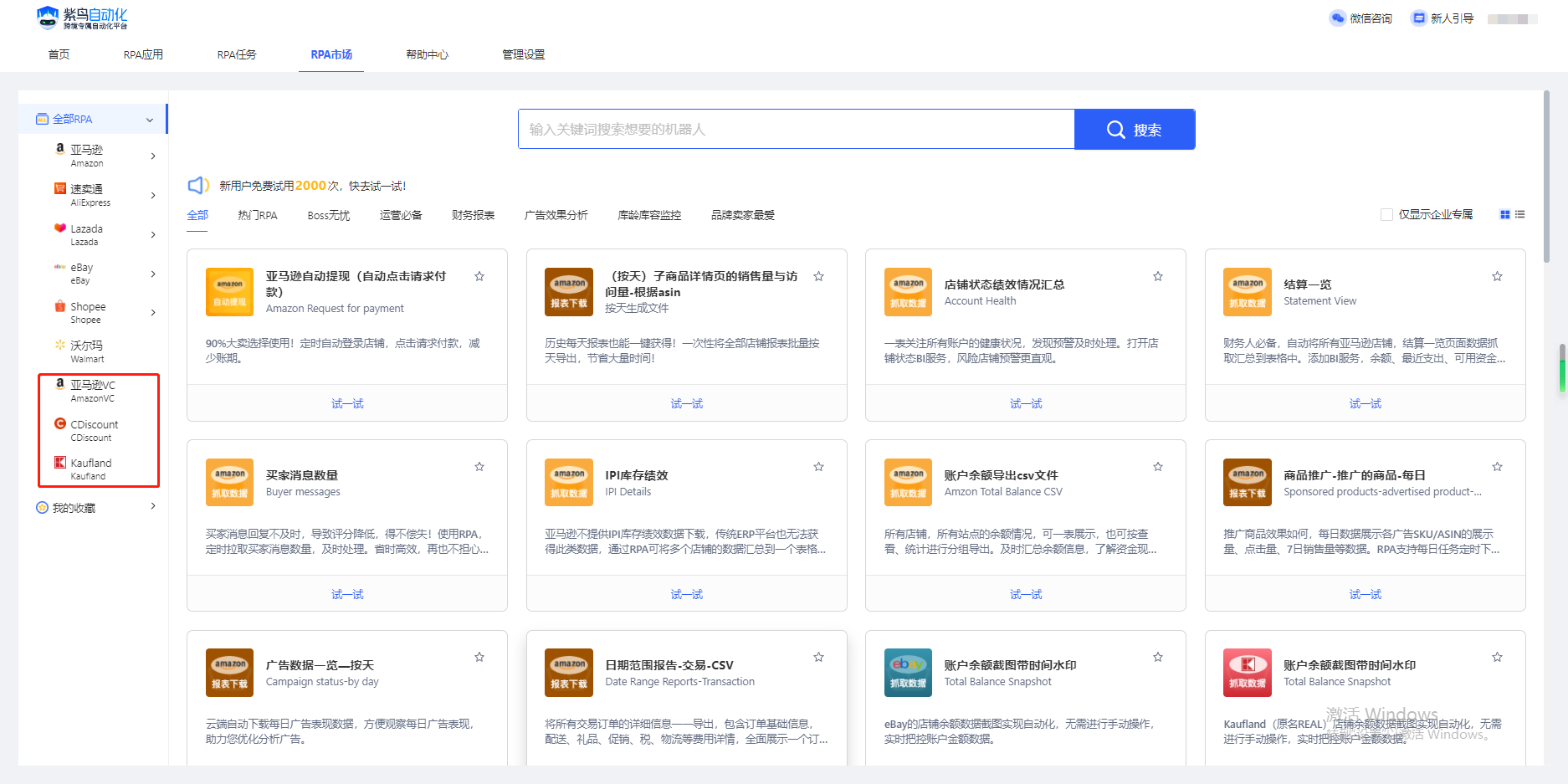This screenshot has width=1568, height=784.
Task: Focus the robot keyword search field
Action: (x=796, y=130)
